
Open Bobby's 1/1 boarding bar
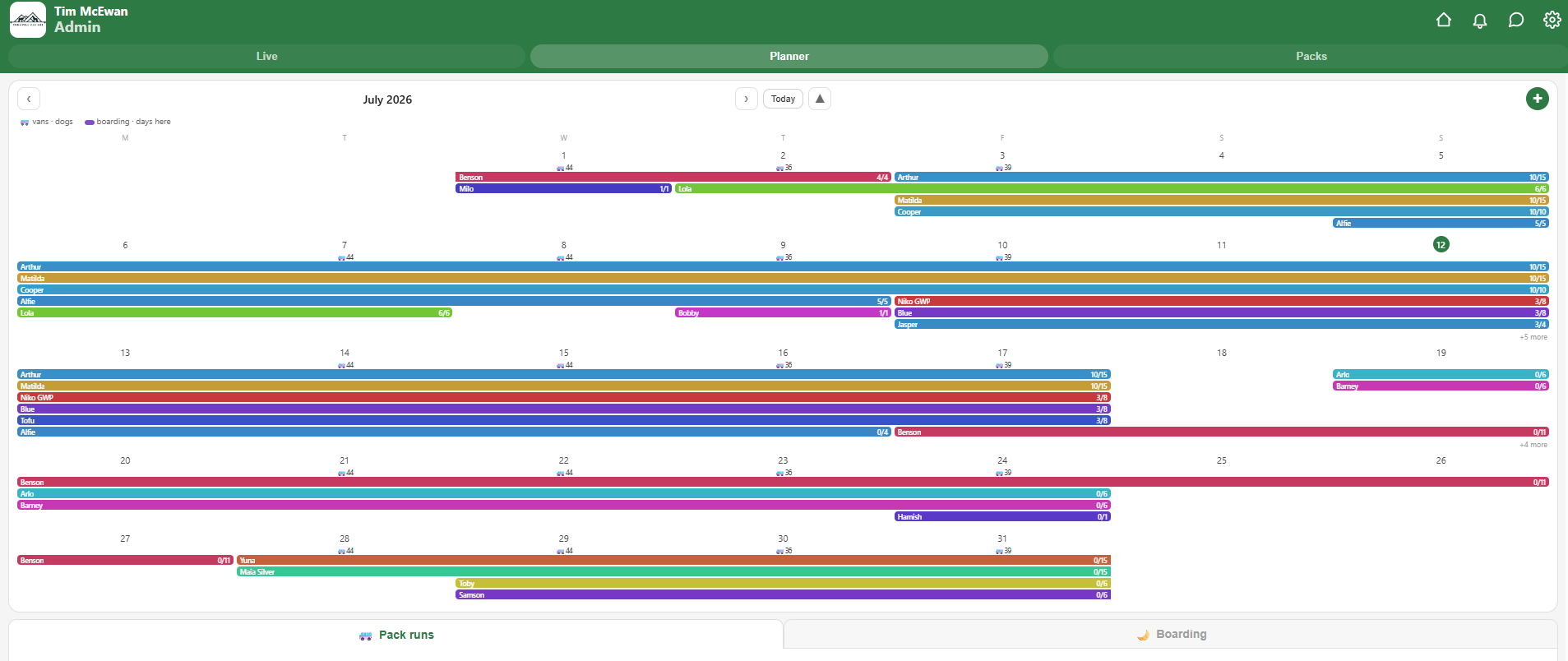point(783,313)
